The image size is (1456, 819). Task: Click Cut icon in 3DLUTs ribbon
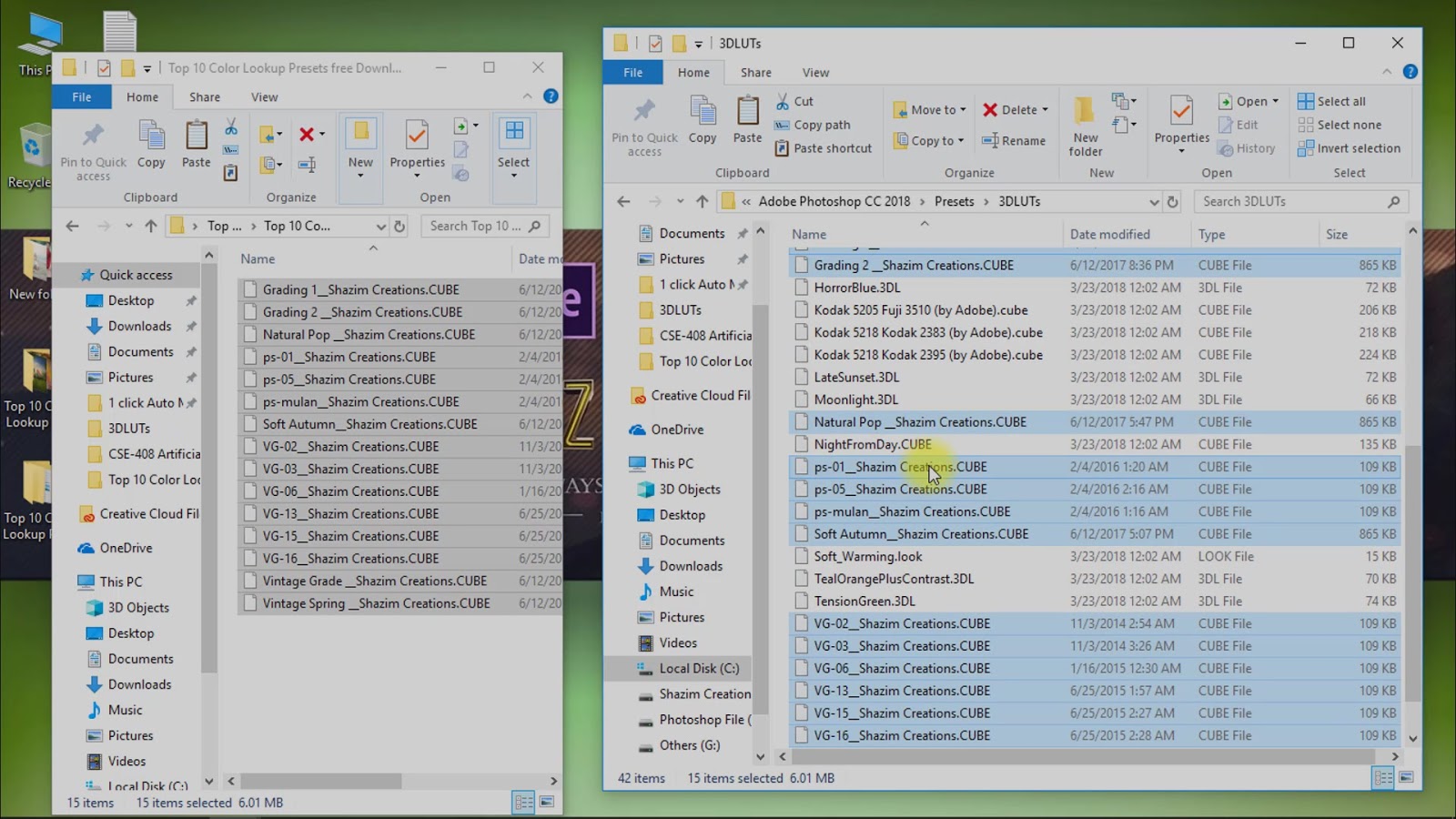click(x=783, y=101)
